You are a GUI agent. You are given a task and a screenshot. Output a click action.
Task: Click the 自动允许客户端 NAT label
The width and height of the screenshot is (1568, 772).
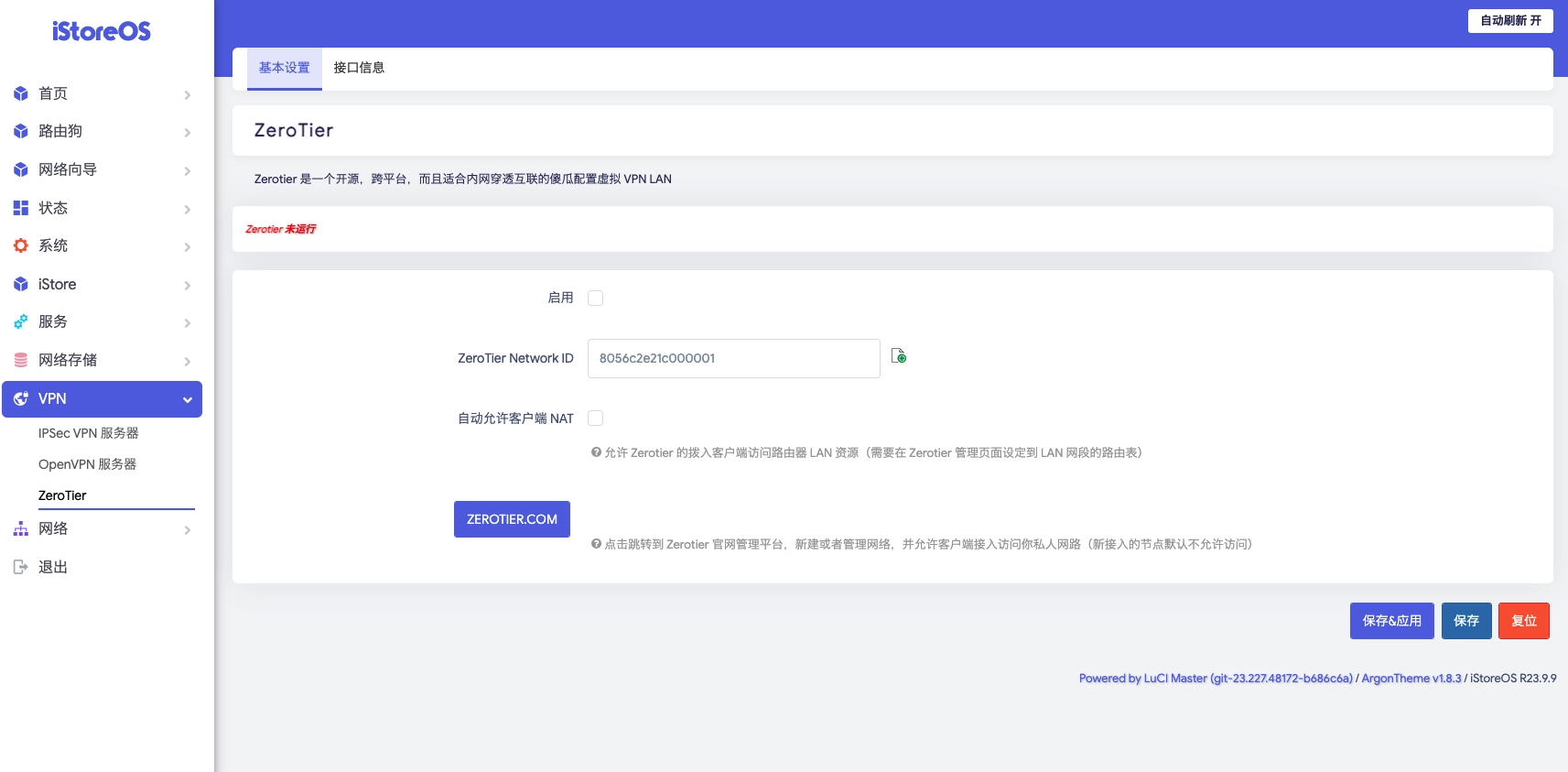pos(515,419)
